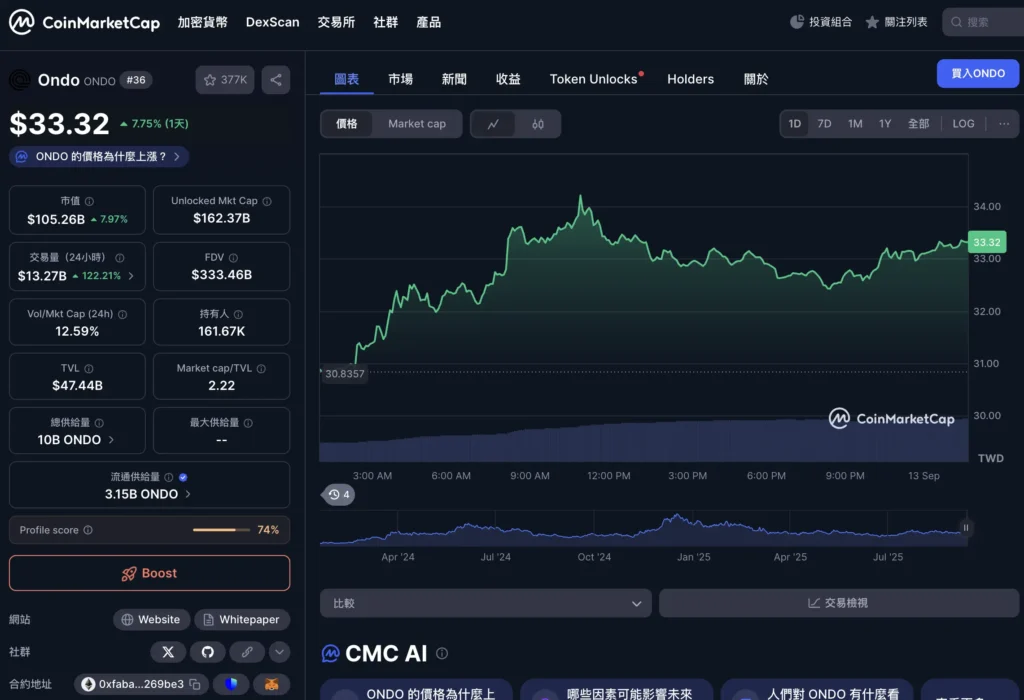Viewport: 1024px width, 700px height.
Task: Open ONDO 的價格為什麼上漲 explanation
Action: tap(99, 157)
